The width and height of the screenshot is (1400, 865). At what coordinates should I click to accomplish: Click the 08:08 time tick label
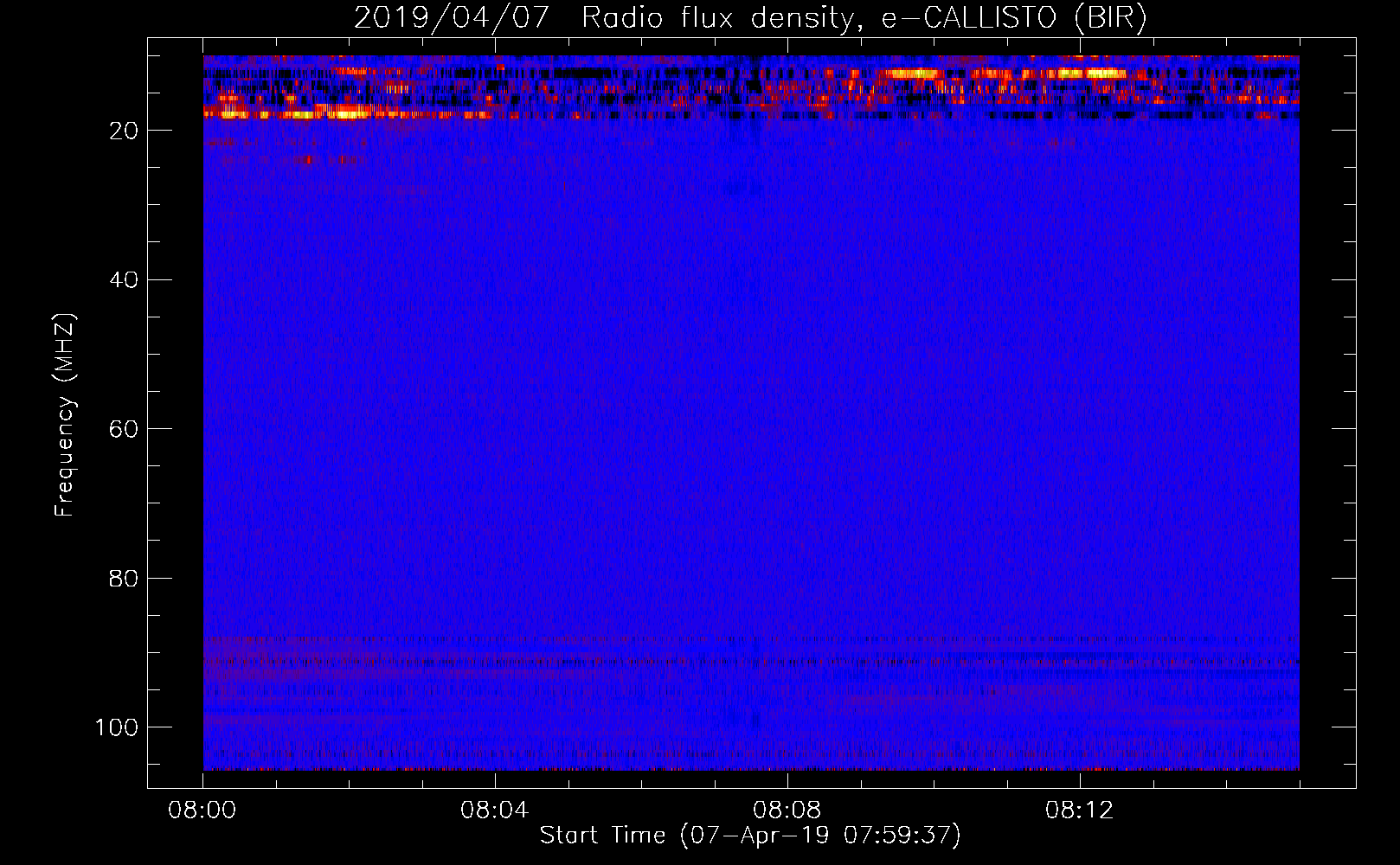click(787, 811)
